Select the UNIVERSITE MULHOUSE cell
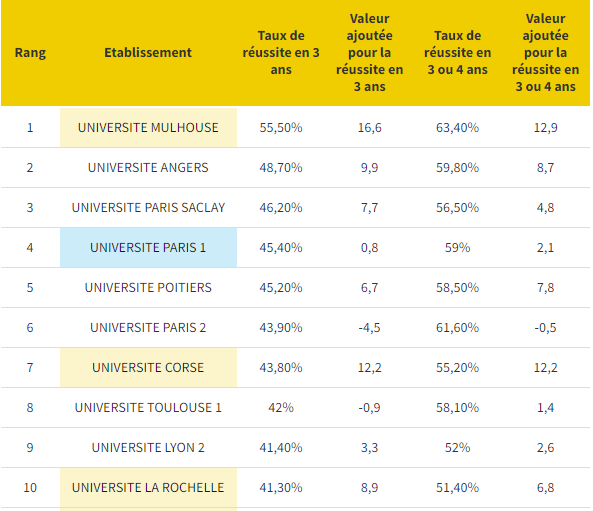Screen dimensions: 593x511 point(148,127)
